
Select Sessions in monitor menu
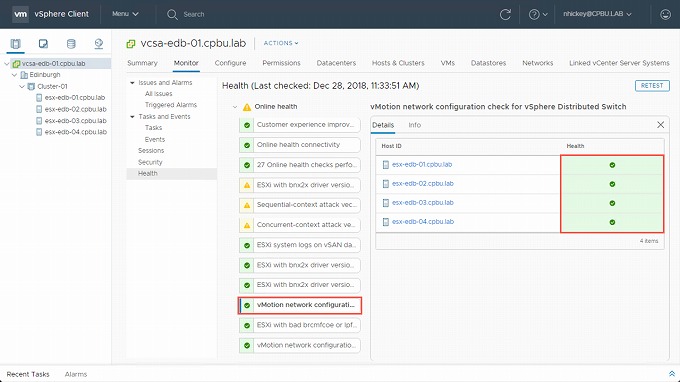pos(151,151)
